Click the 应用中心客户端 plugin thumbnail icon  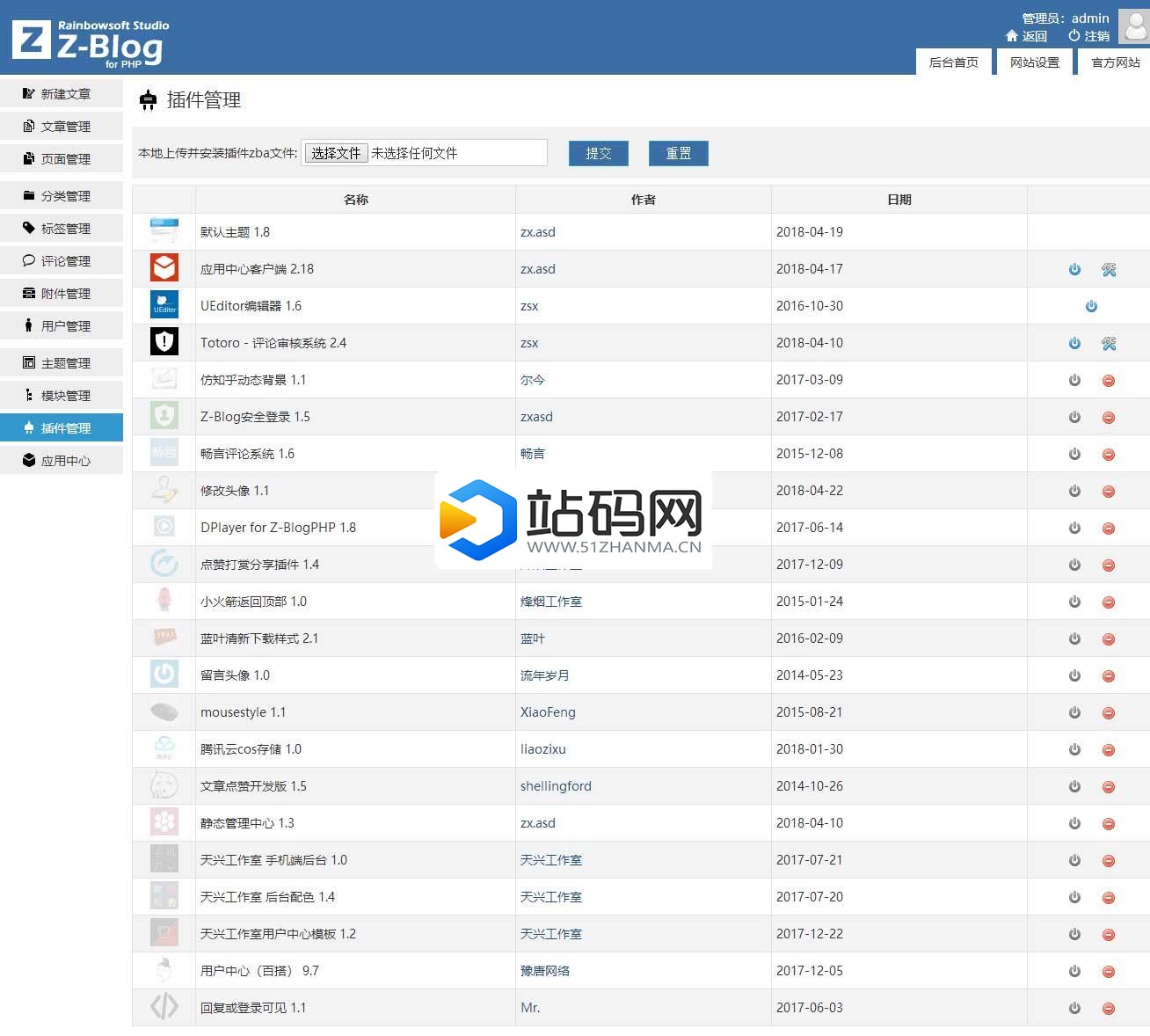(164, 267)
